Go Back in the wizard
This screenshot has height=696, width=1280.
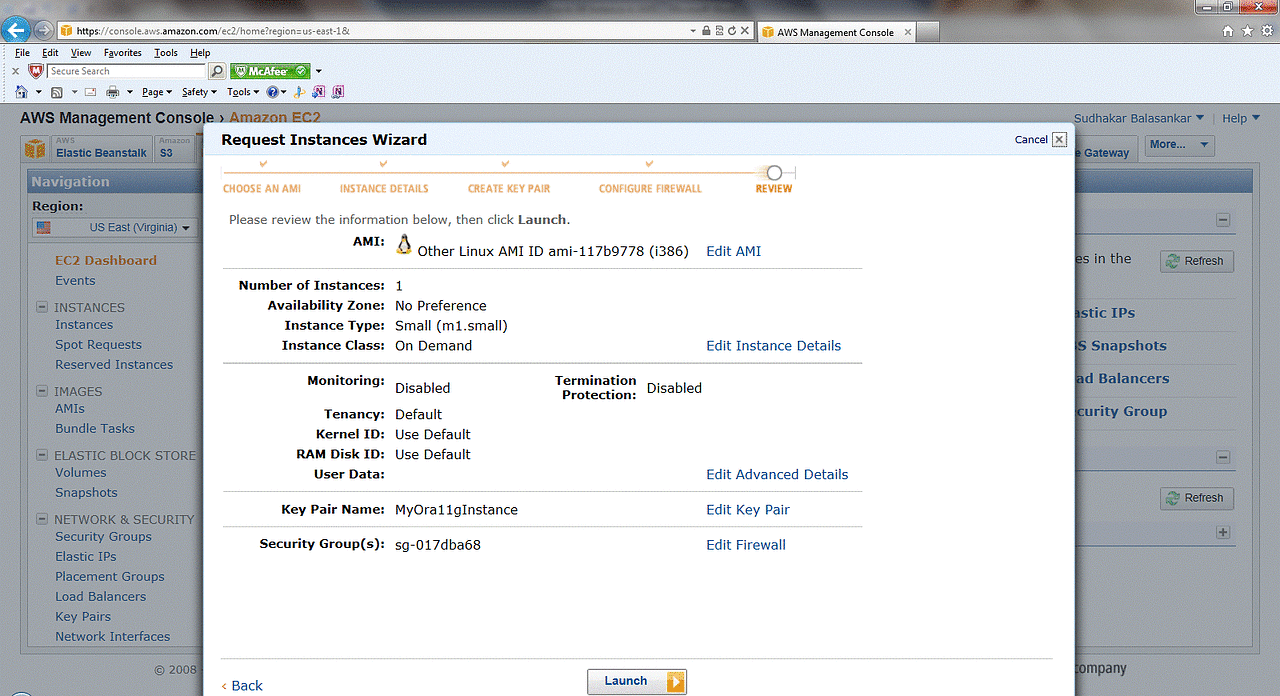tap(242, 686)
